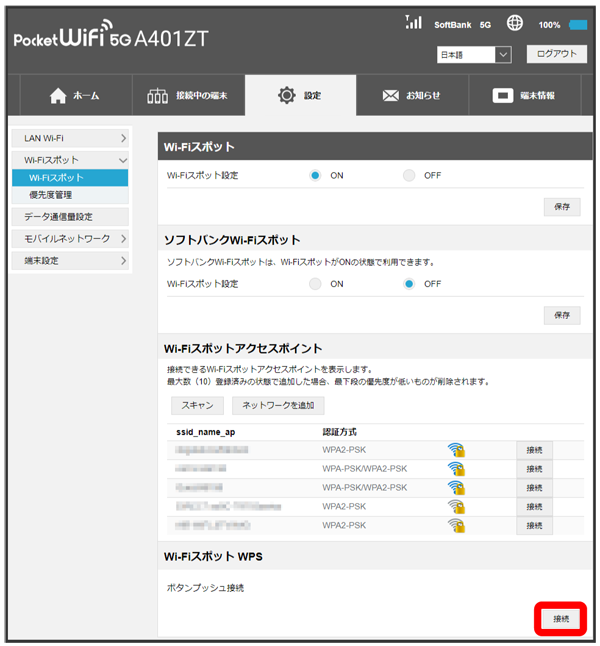Click the signal strength bars icon

click(413, 22)
